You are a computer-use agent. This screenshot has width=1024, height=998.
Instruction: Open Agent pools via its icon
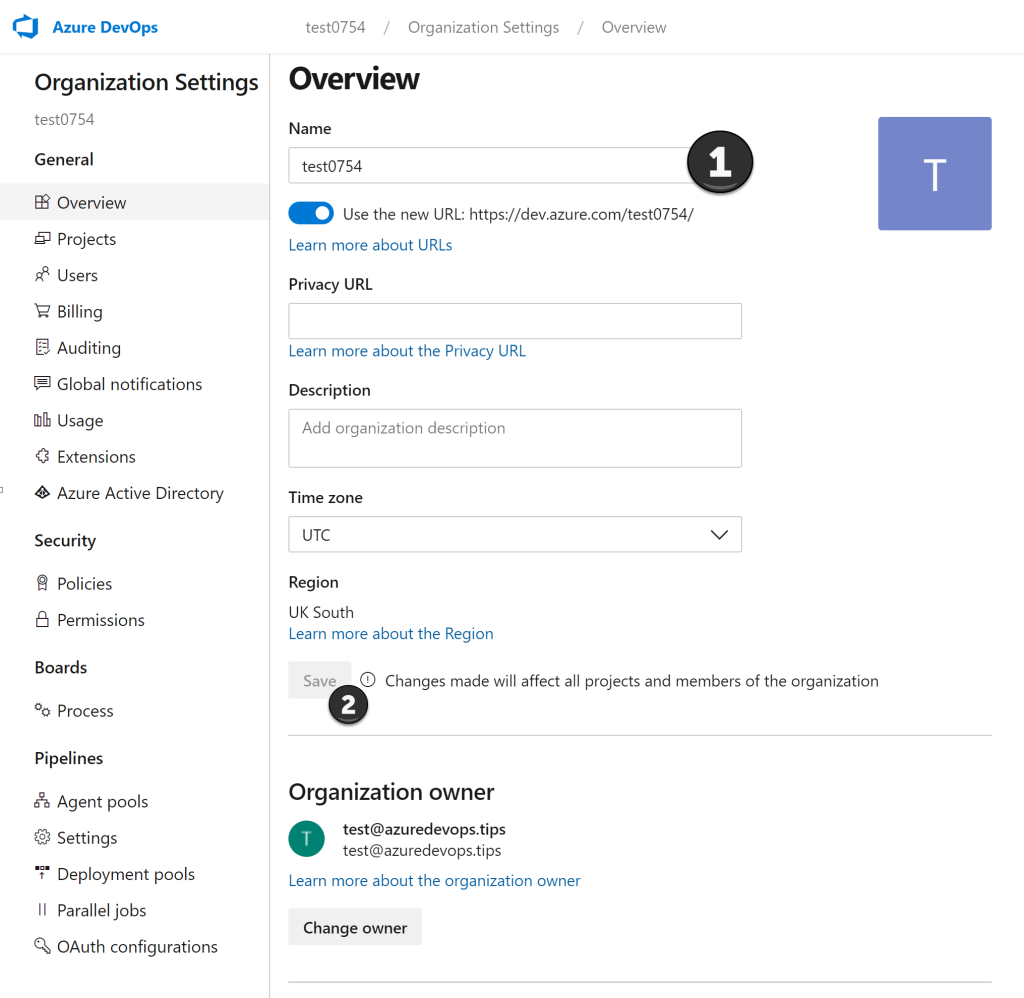pyautogui.click(x=40, y=801)
